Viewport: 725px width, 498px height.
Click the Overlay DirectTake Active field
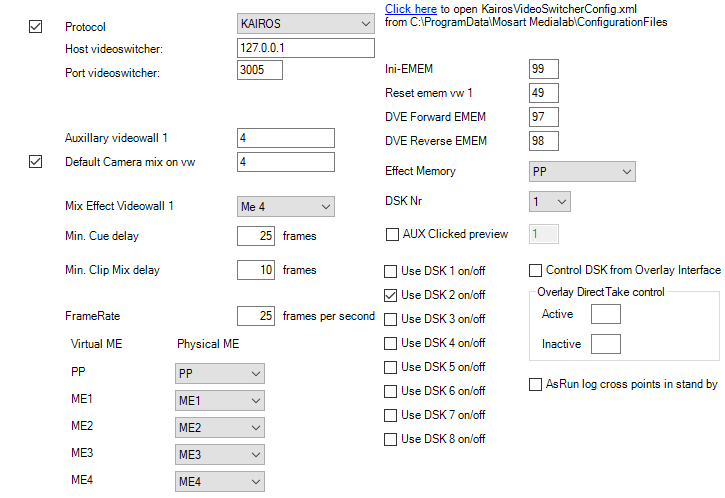click(x=606, y=314)
